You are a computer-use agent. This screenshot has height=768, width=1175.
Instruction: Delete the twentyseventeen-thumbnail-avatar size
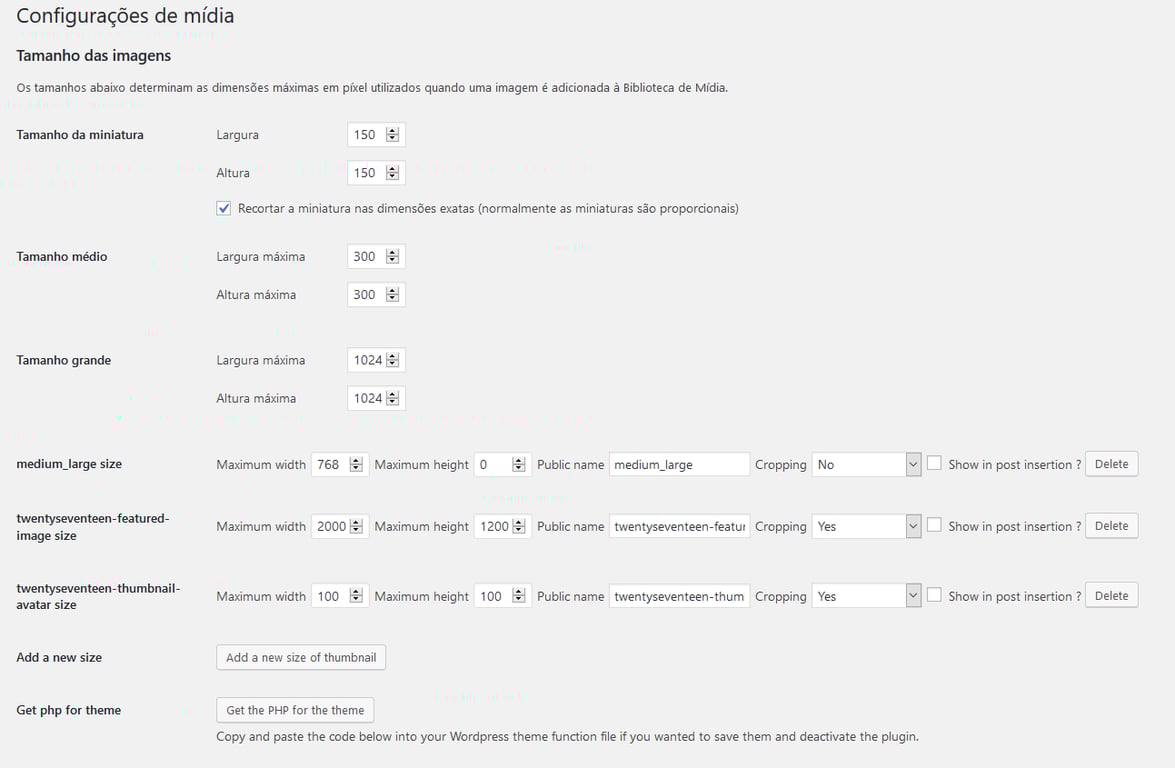[x=1111, y=594]
